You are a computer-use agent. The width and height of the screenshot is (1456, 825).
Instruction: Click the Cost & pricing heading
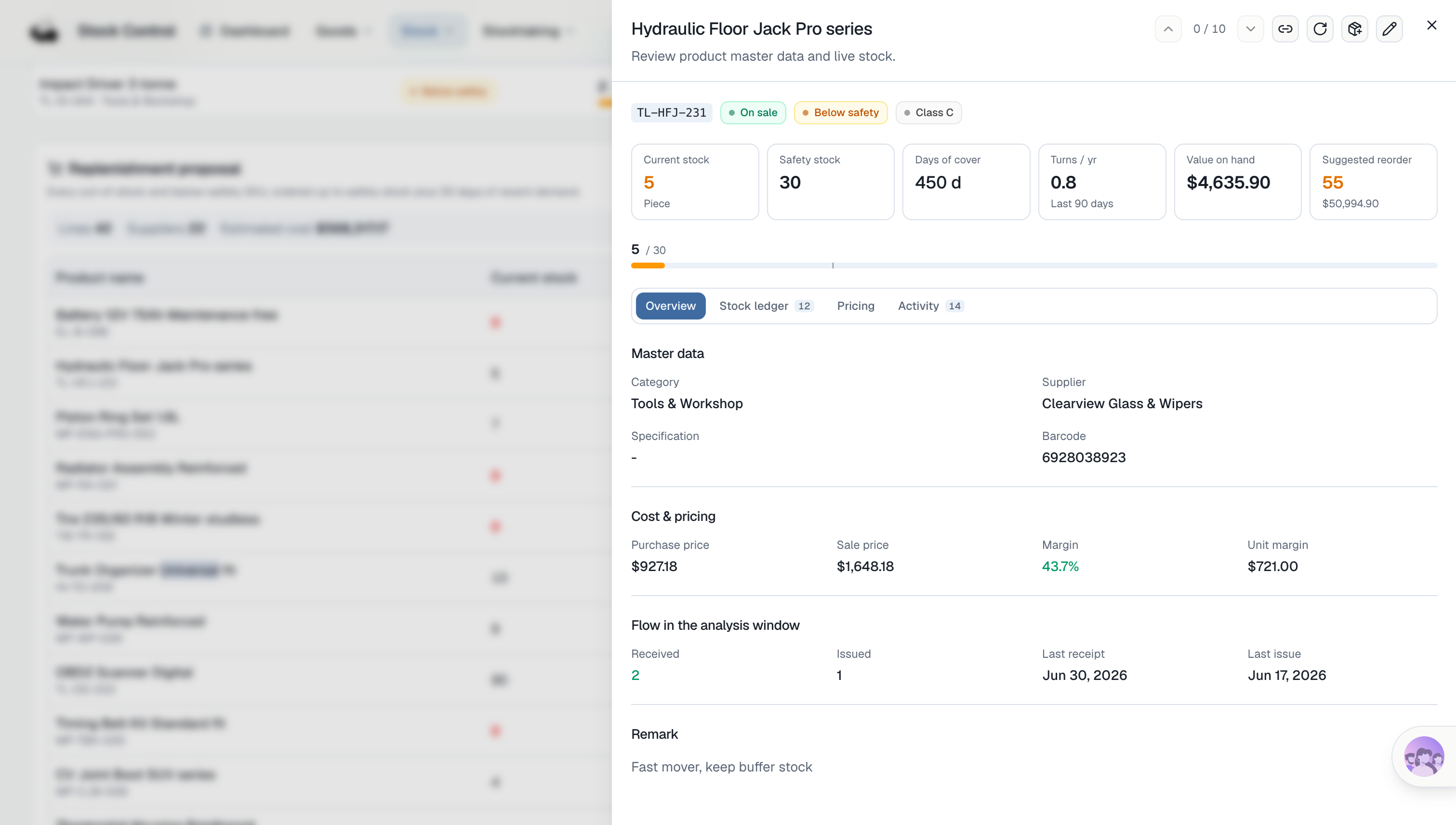click(x=673, y=516)
